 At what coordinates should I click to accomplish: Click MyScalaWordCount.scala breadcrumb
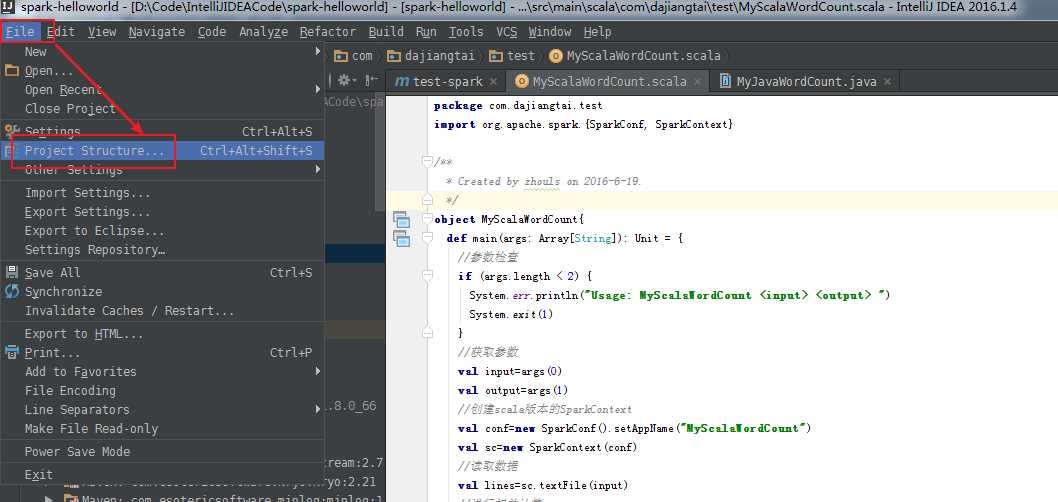tap(635, 56)
